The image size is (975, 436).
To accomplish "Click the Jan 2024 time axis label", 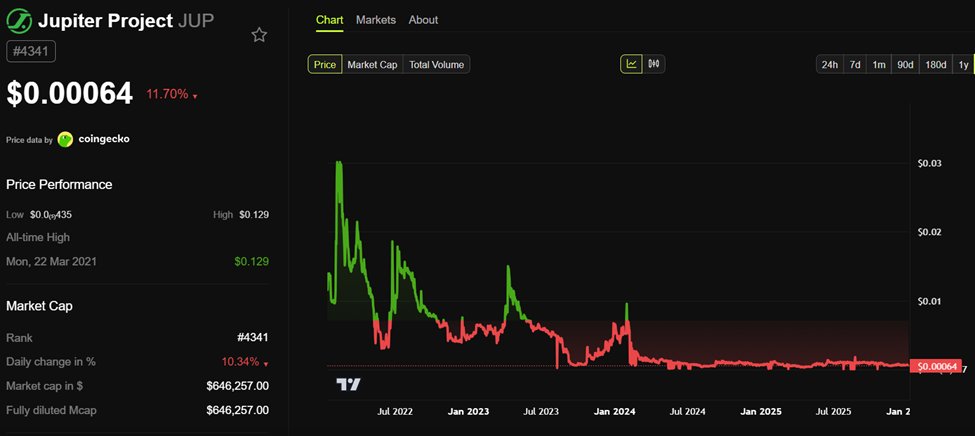I will click(614, 412).
